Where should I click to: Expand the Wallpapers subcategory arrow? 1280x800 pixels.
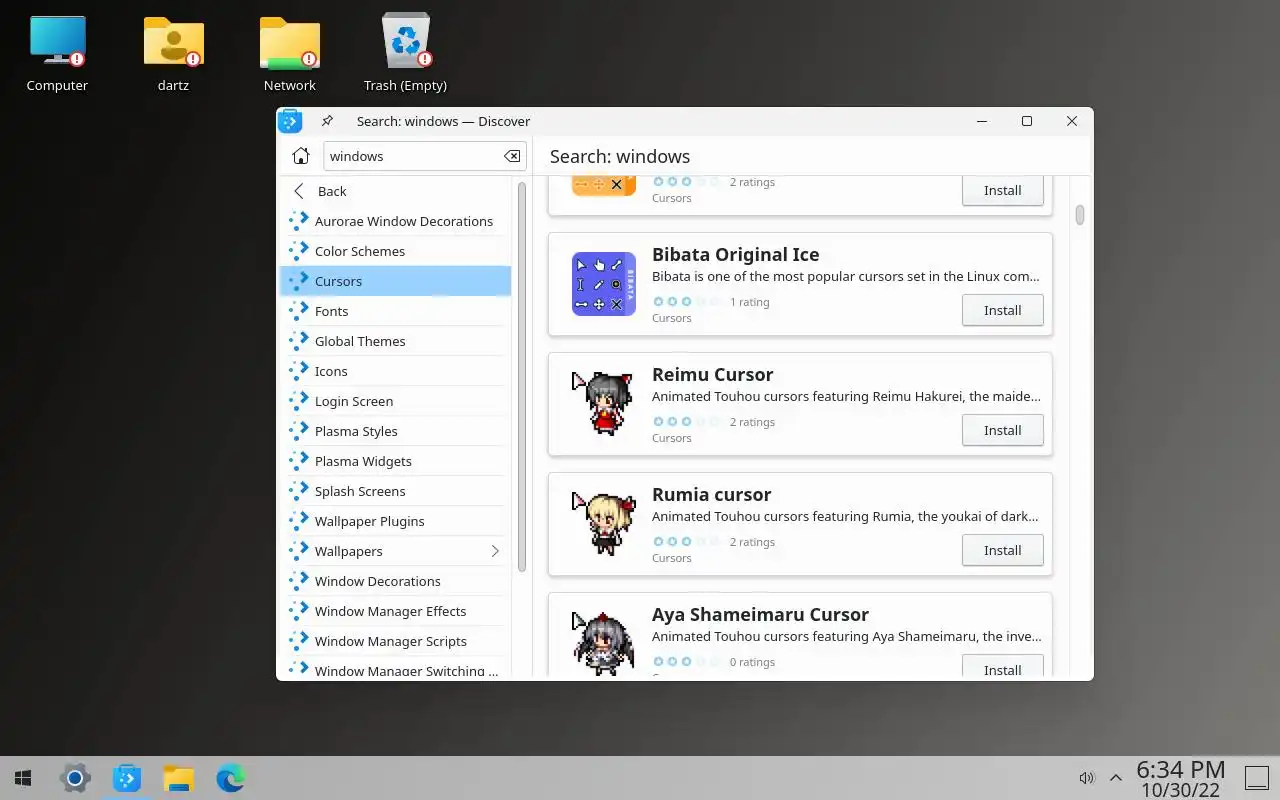pos(495,551)
